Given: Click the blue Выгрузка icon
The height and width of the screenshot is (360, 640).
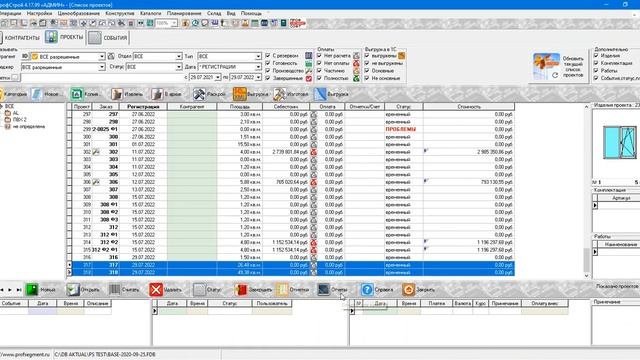Looking at the screenshot, I should (x=320, y=94).
